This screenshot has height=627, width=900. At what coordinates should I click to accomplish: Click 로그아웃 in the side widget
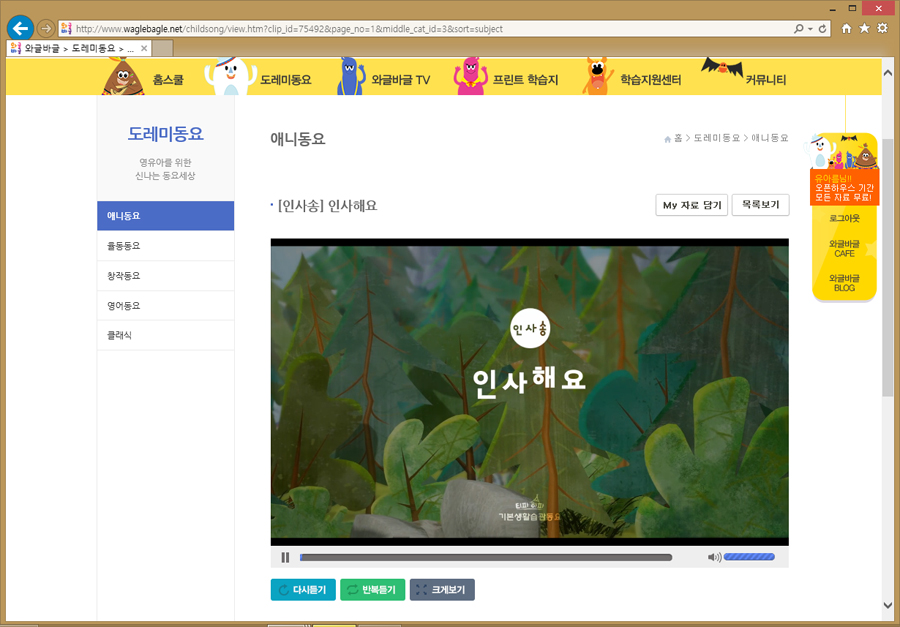tap(844, 218)
